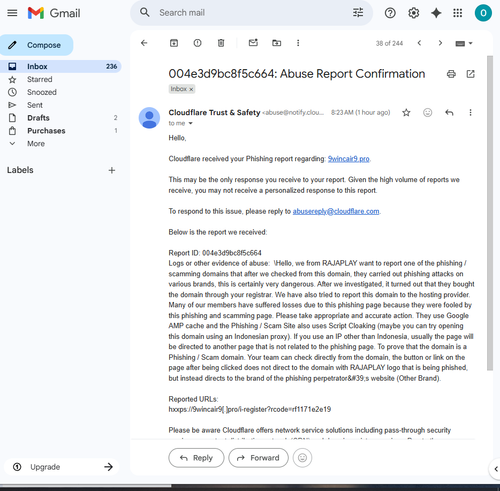Viewport: 500px width, 491px height.
Task: Click the abusereply@cloudflare.com link
Action: 336,211
